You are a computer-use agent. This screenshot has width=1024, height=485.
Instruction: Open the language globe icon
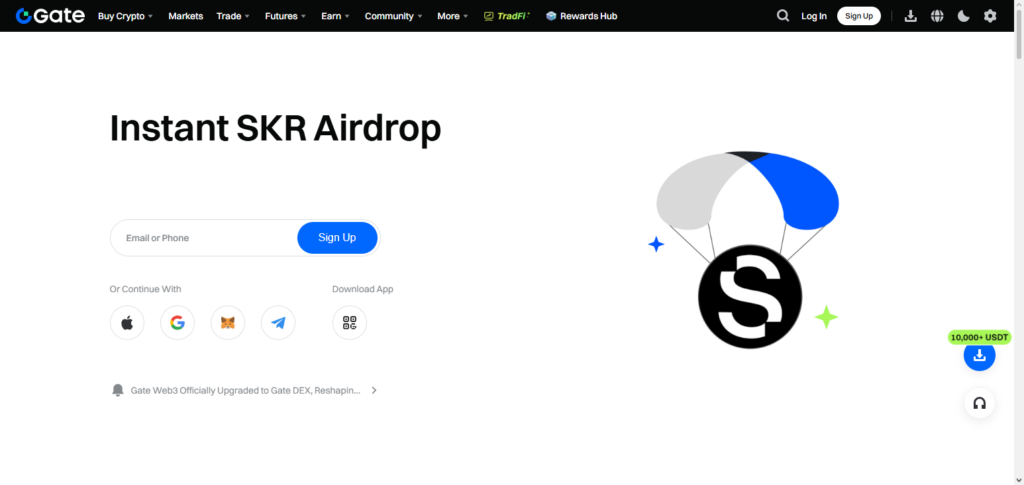[x=937, y=16]
